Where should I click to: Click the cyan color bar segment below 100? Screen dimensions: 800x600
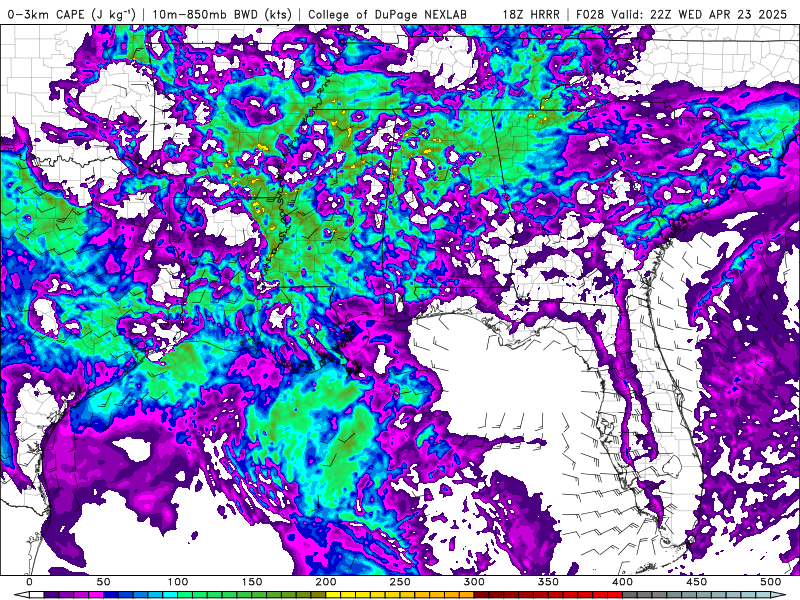pyautogui.click(x=170, y=595)
